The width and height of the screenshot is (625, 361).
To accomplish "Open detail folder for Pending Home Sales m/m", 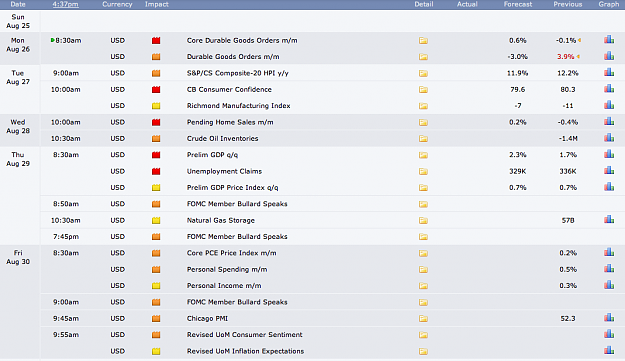I will (x=423, y=122).
